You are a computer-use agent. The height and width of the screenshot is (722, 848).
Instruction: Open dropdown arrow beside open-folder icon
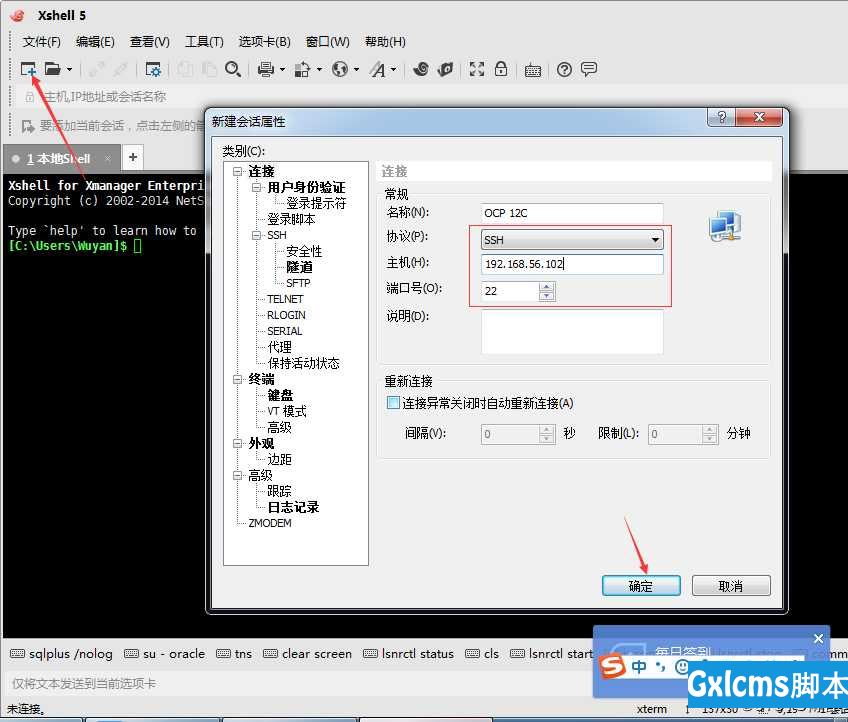click(x=69, y=69)
